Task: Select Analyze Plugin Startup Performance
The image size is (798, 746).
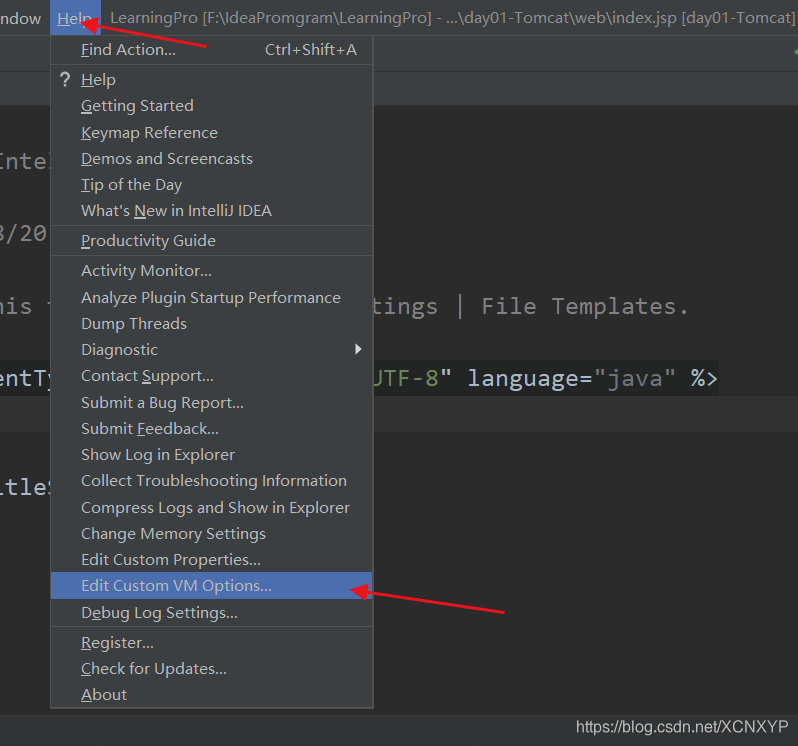Action: click(211, 297)
